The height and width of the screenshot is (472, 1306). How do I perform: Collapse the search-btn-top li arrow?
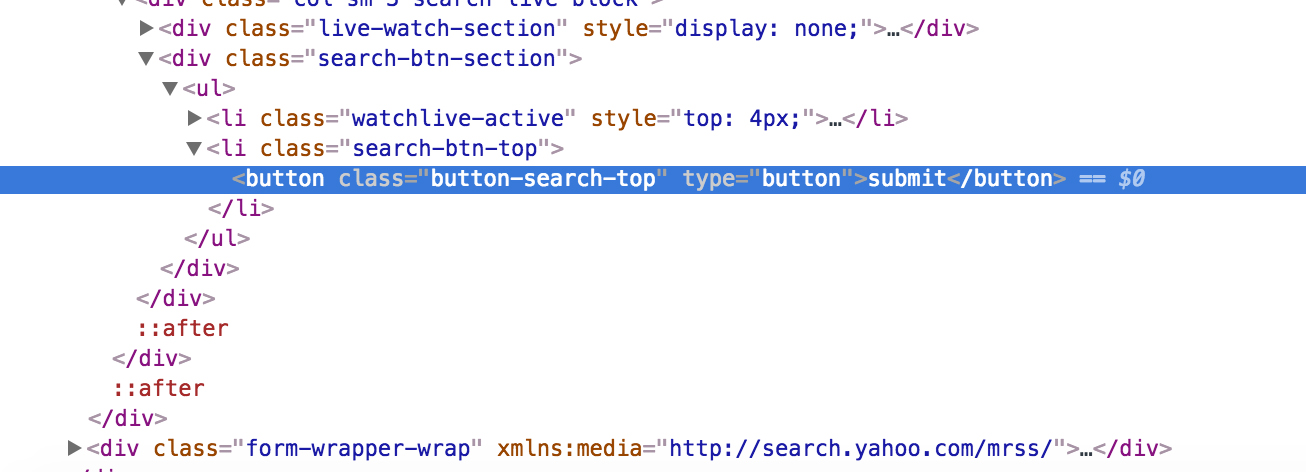[195, 149]
